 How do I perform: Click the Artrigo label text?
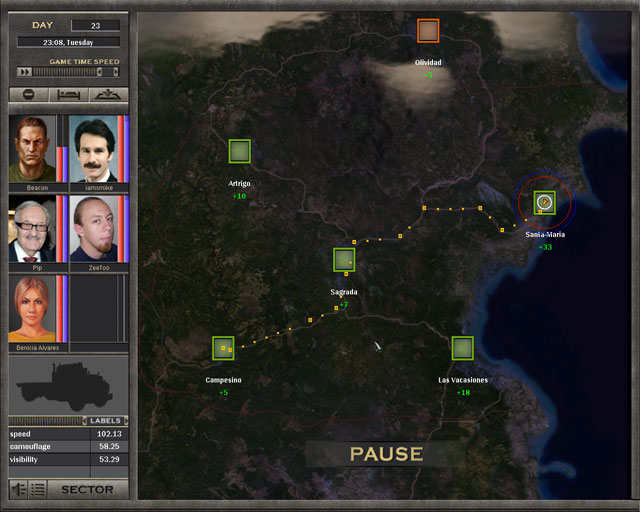[239, 183]
